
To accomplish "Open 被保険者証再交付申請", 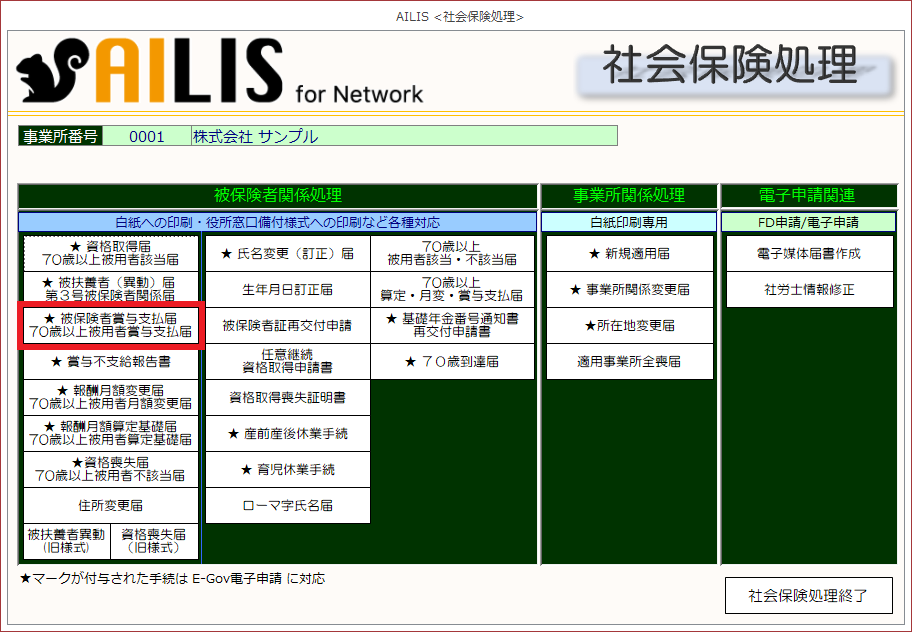I will click(x=287, y=326).
